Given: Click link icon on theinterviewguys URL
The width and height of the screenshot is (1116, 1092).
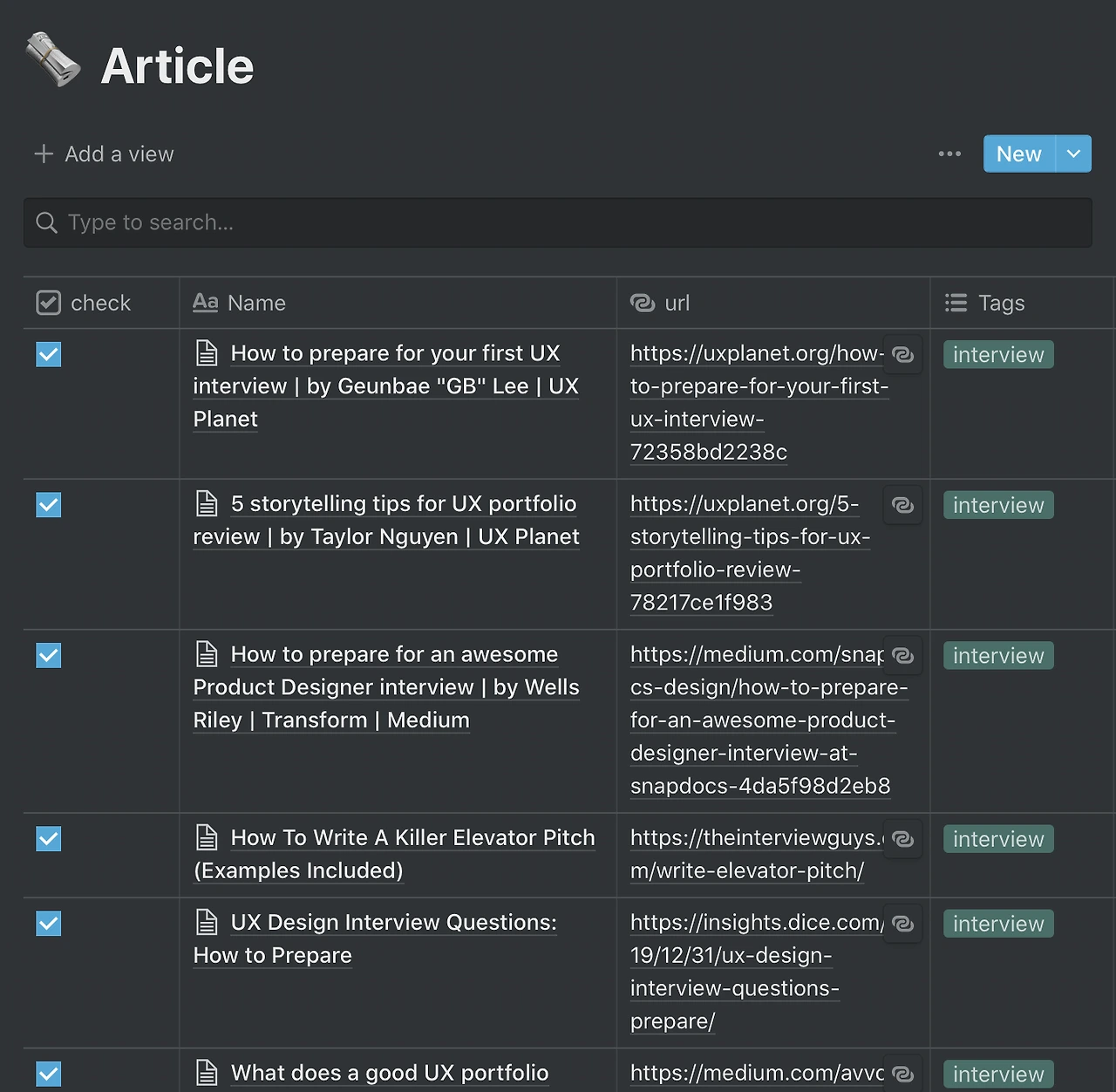Looking at the screenshot, I should (902, 839).
